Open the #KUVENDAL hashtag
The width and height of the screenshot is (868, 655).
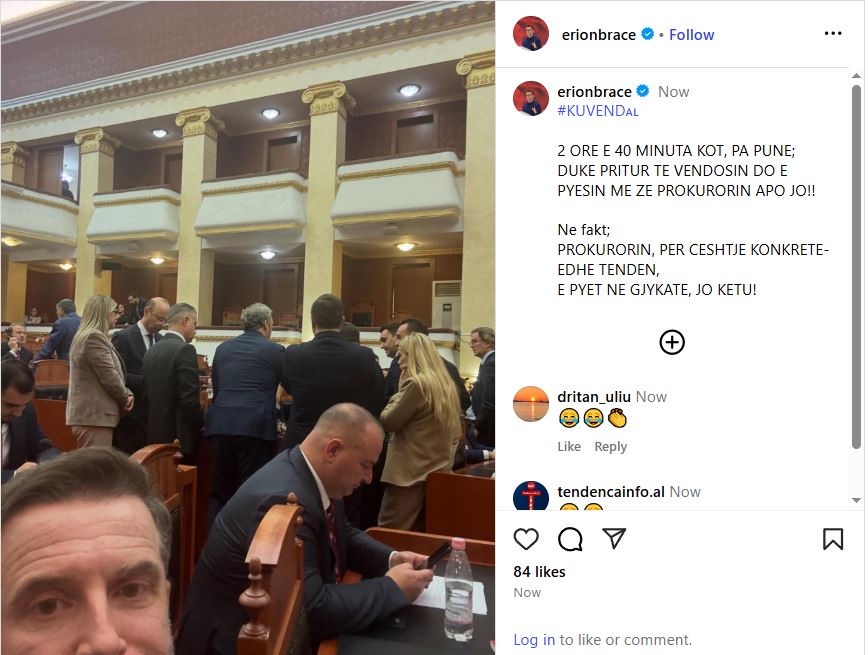click(x=597, y=111)
